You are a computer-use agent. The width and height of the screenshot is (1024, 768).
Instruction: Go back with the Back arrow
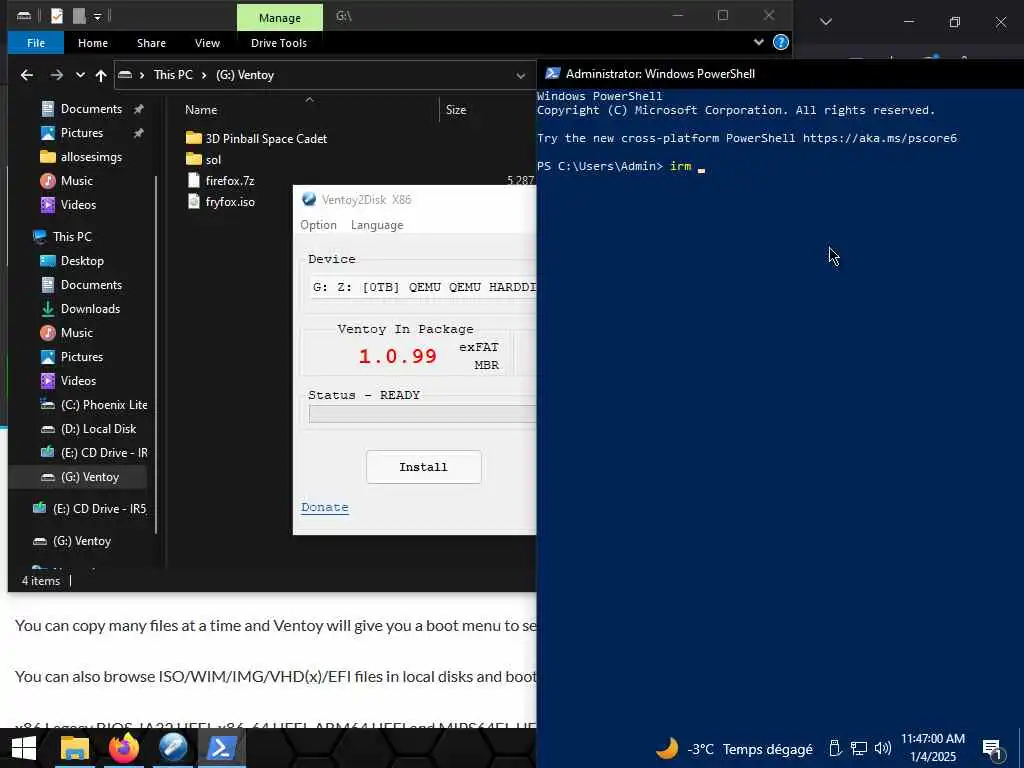click(27, 75)
